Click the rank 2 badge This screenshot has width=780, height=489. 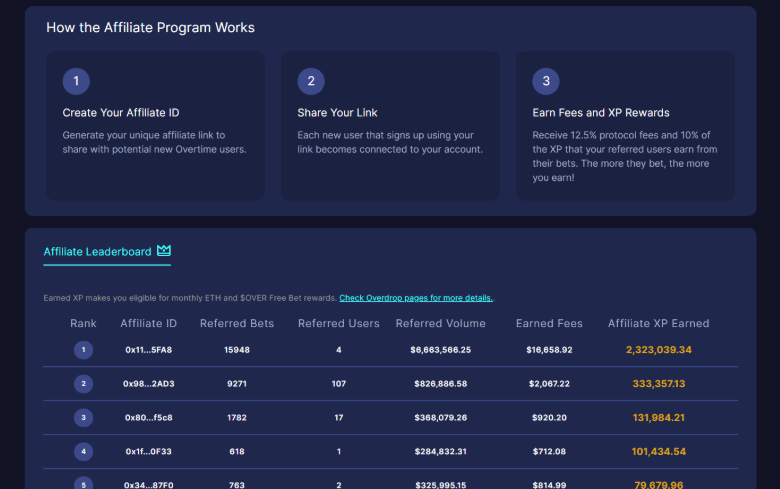(83, 383)
